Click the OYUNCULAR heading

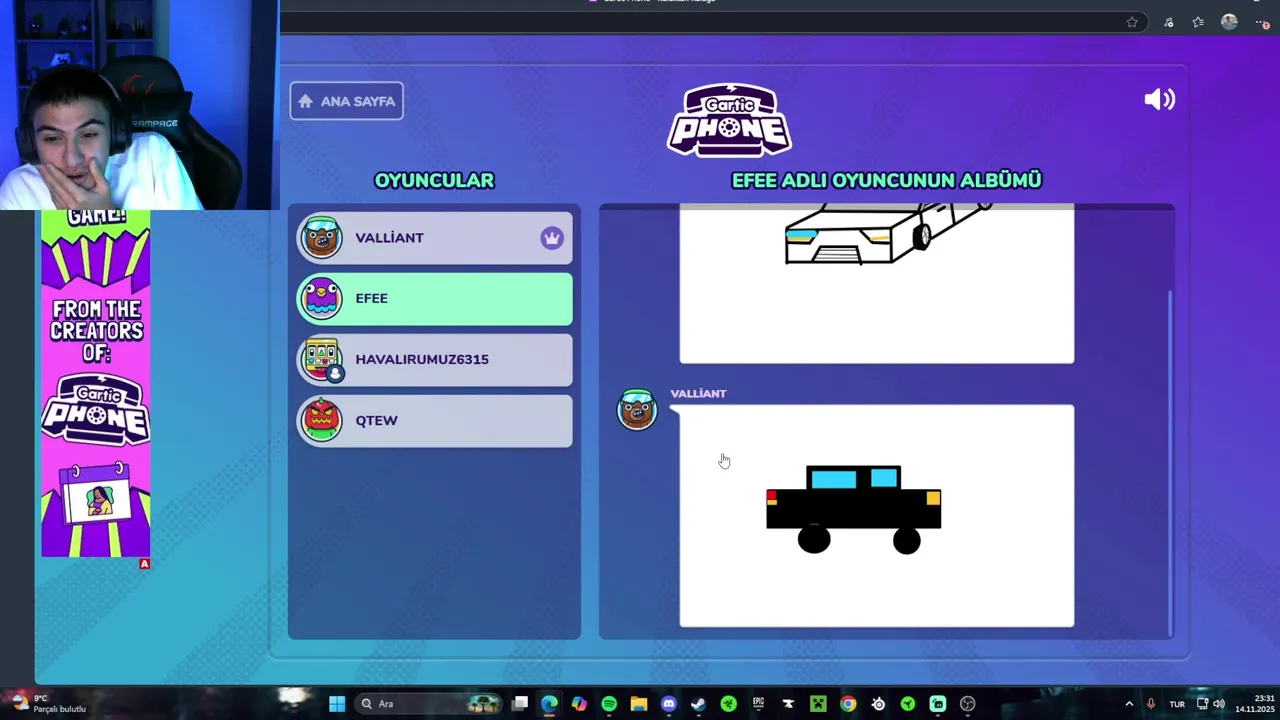pos(434,180)
